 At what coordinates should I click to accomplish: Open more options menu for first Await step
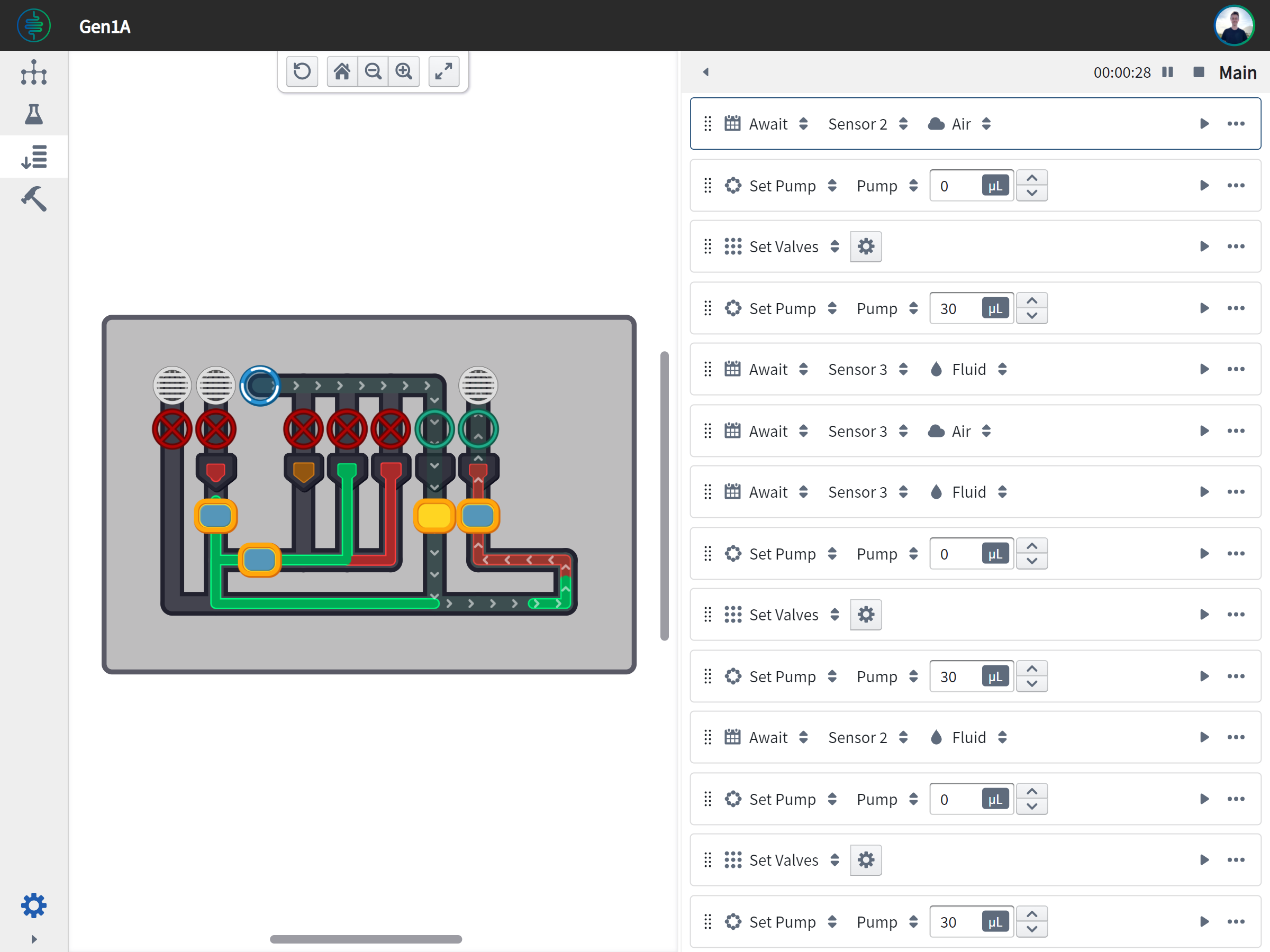(x=1236, y=124)
